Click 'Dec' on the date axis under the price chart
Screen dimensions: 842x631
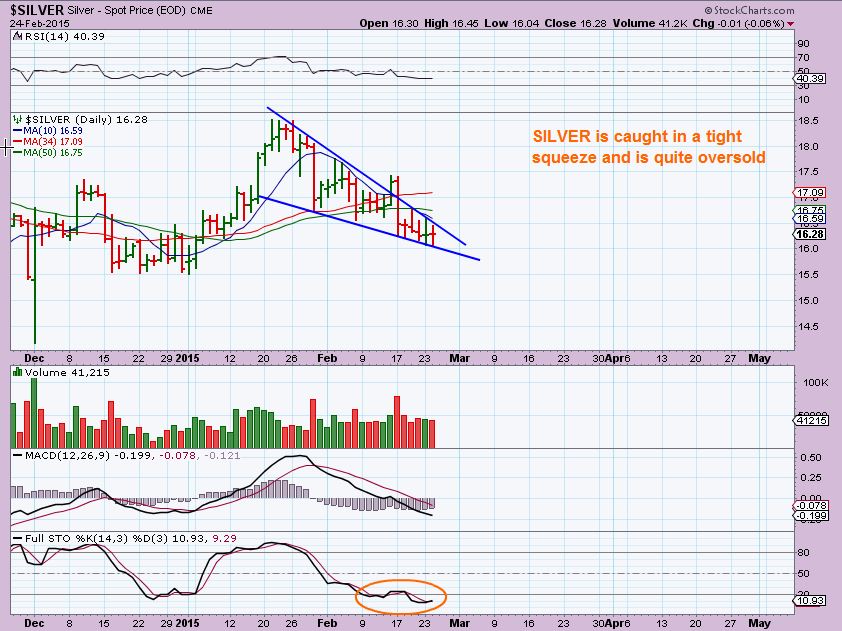(x=34, y=358)
